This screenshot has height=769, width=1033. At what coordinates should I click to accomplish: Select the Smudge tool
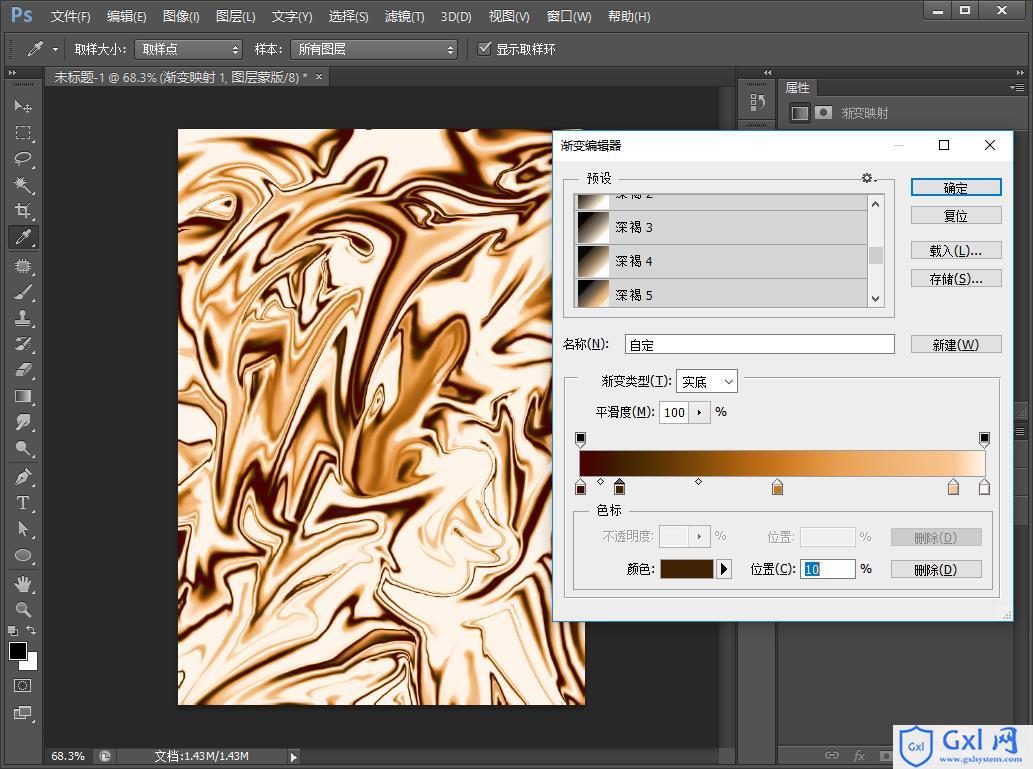pos(22,422)
